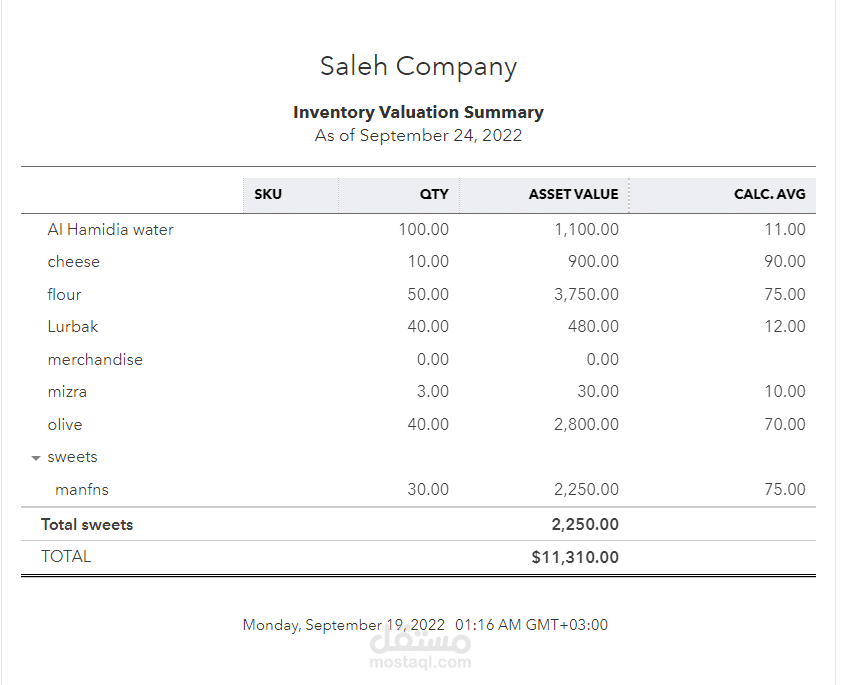Select the olive item name
Image resolution: width=842 pixels, height=685 pixels.
[64, 425]
